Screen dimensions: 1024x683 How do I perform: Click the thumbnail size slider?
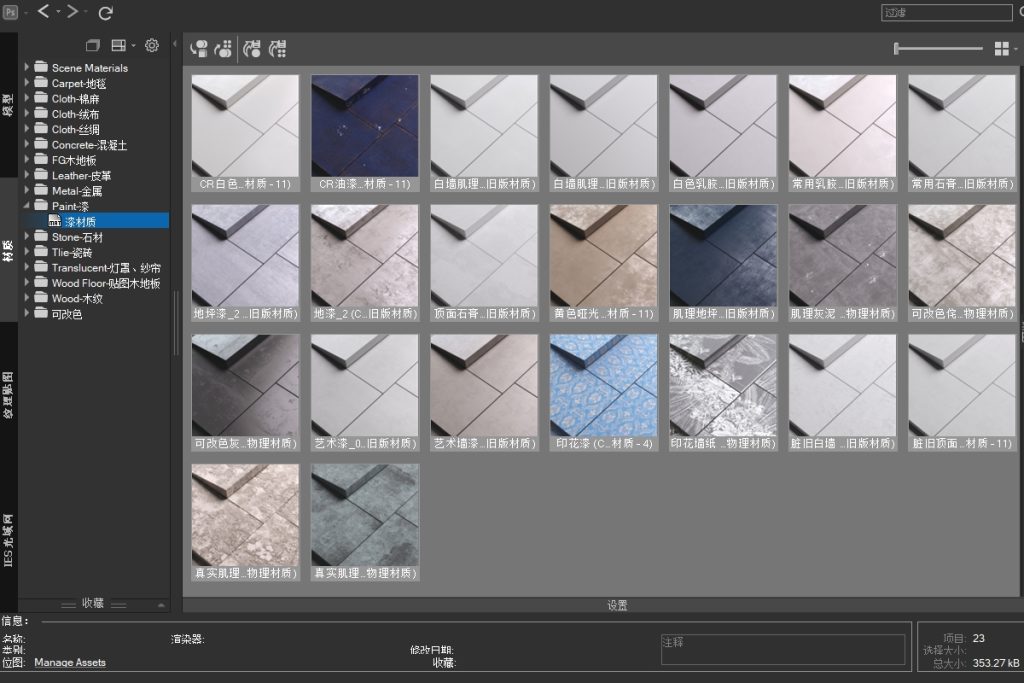[938, 48]
